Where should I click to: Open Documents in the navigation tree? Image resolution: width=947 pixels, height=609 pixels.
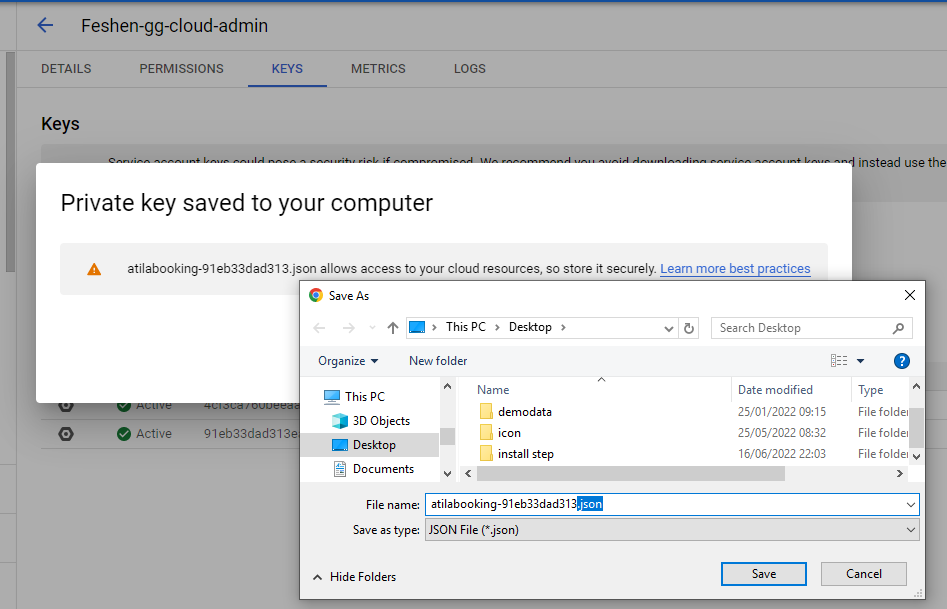pyautogui.click(x=383, y=469)
